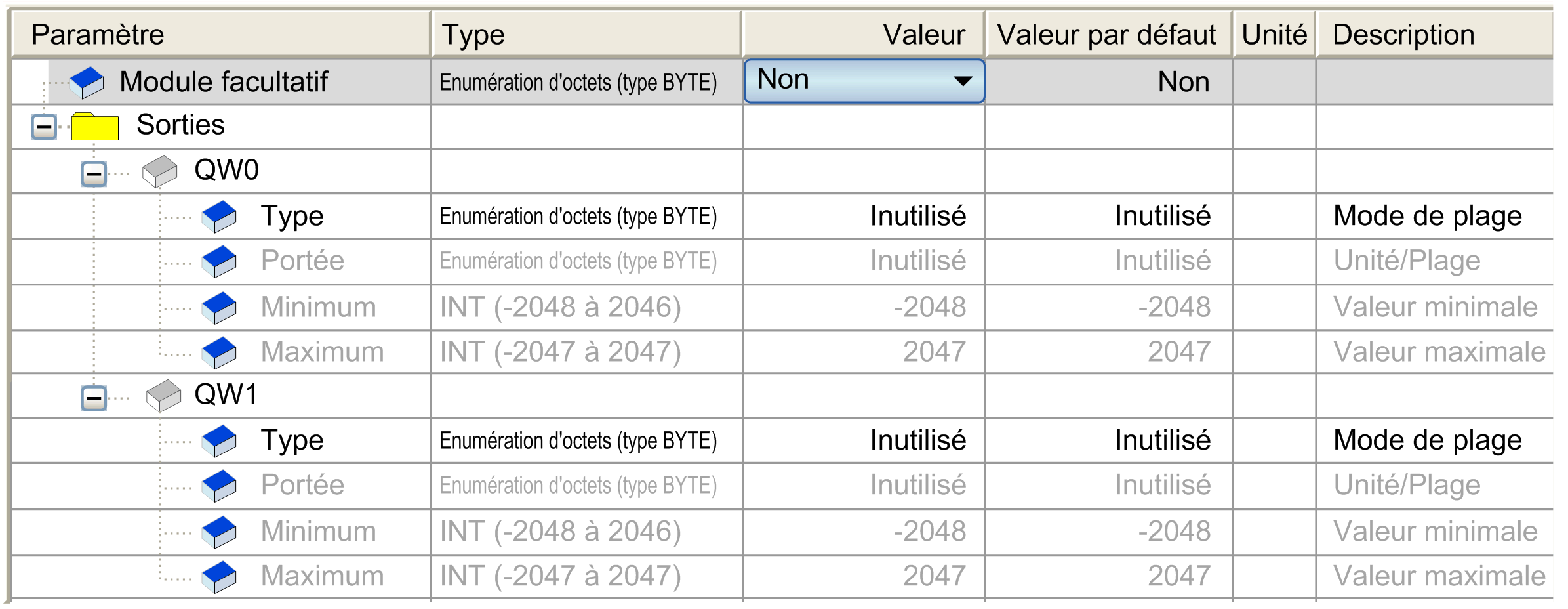Image resolution: width=1568 pixels, height=609 pixels.
Task: Select the QW1 Type value cell Inutilisé
Action: pyautogui.click(x=917, y=440)
